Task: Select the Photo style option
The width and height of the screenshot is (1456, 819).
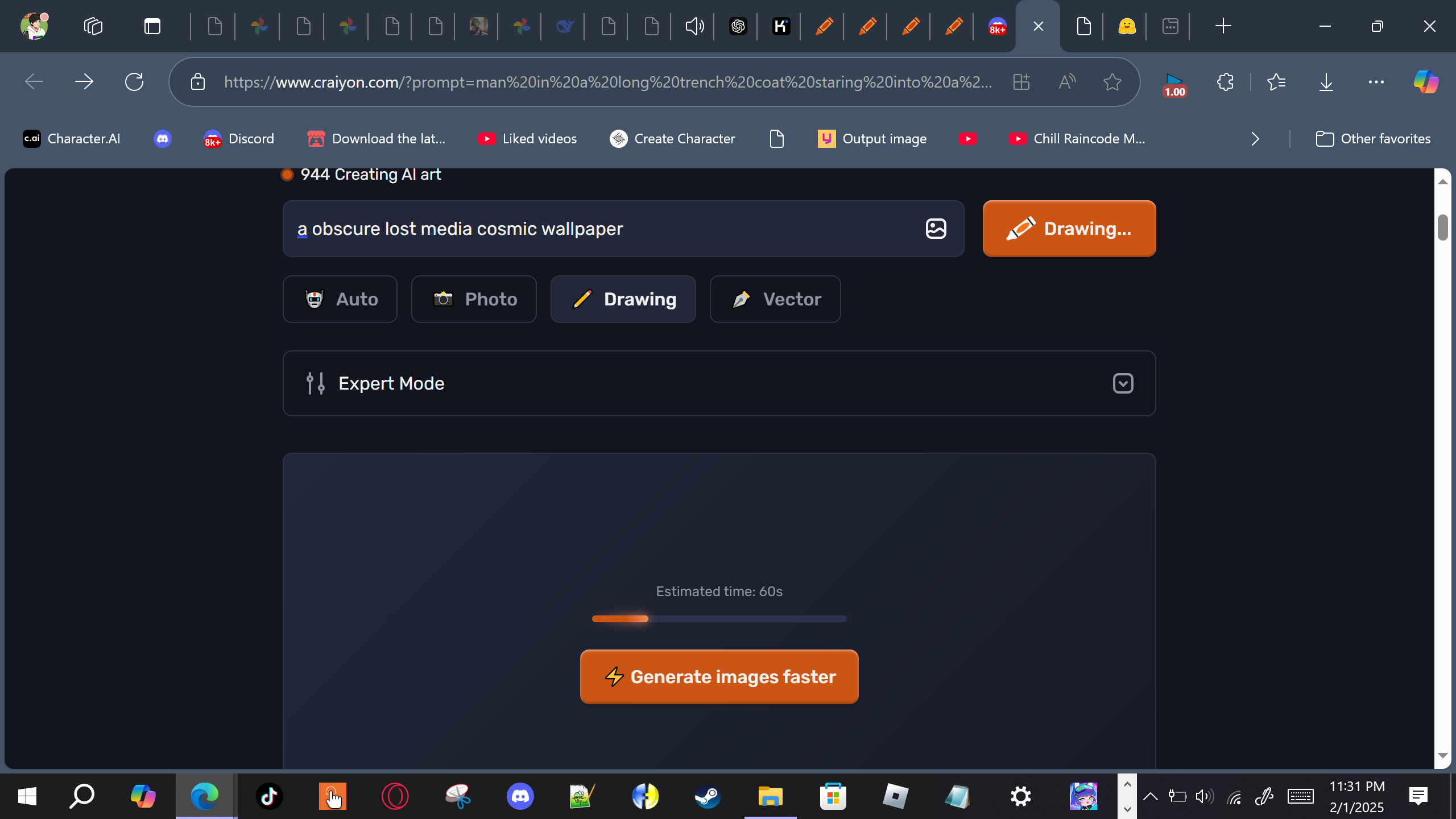Action: (474, 299)
